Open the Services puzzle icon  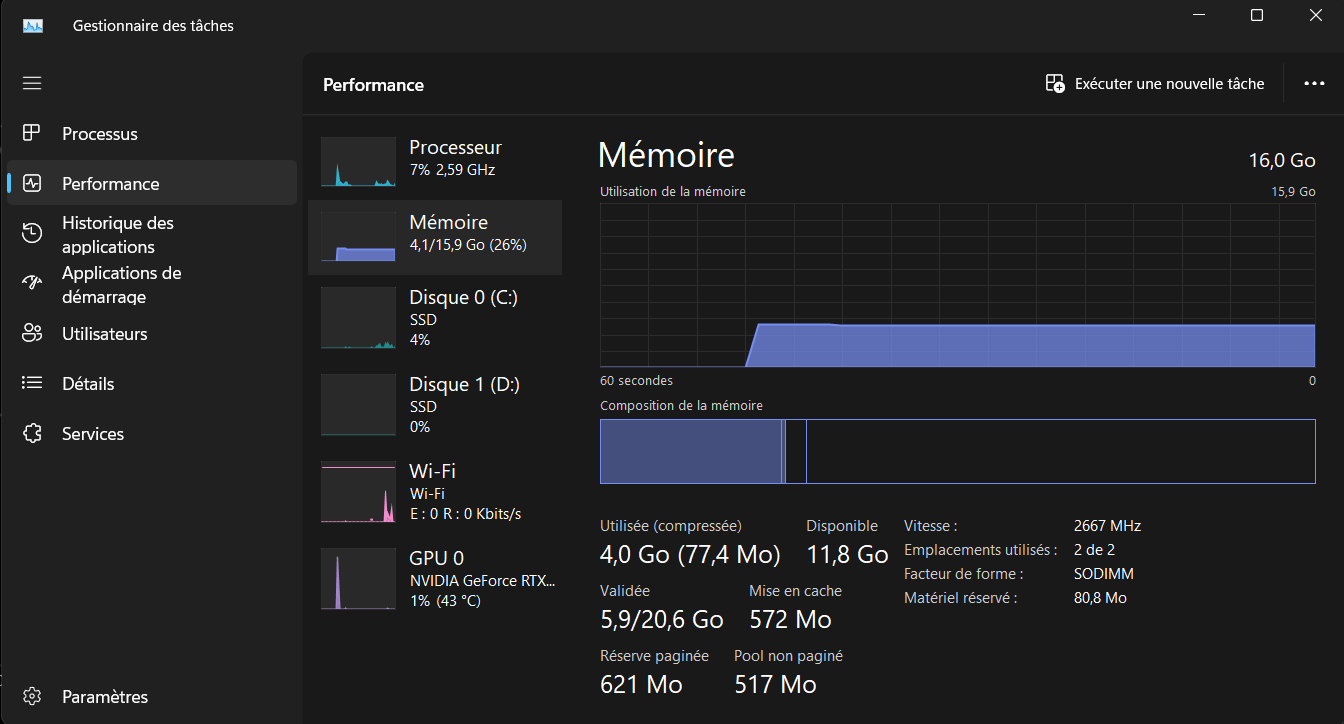coord(32,433)
